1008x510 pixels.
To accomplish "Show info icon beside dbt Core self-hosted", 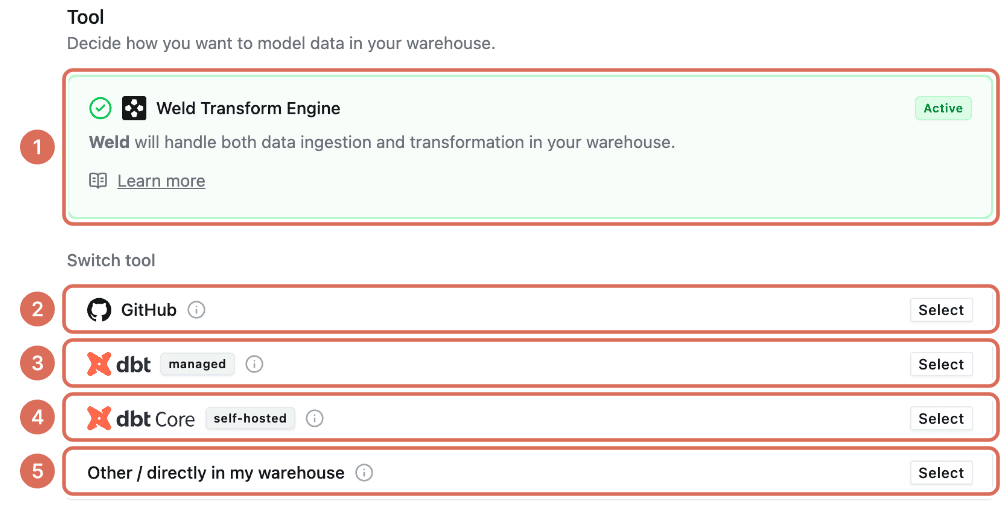I will 314,419.
